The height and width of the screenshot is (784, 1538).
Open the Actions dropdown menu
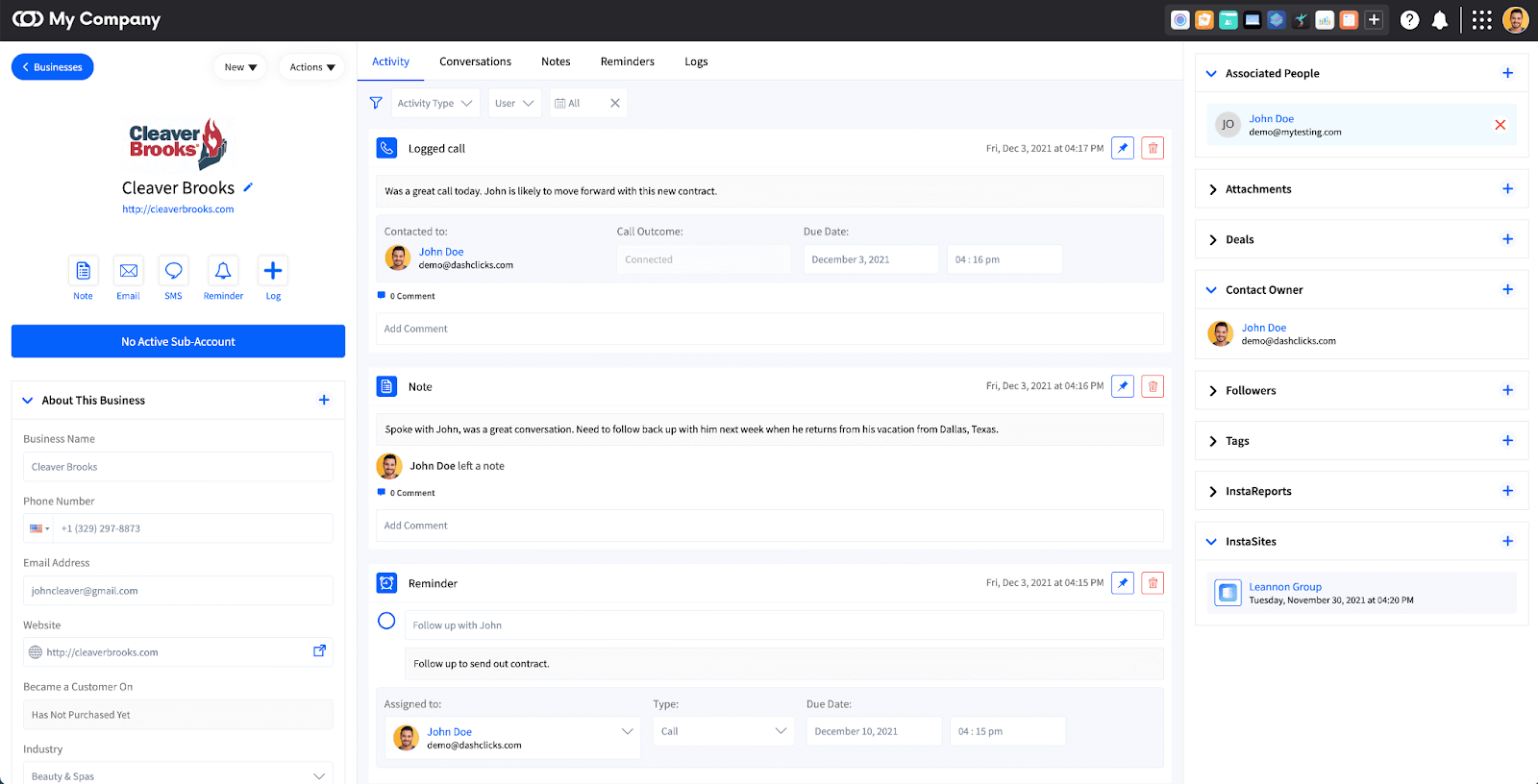(312, 67)
